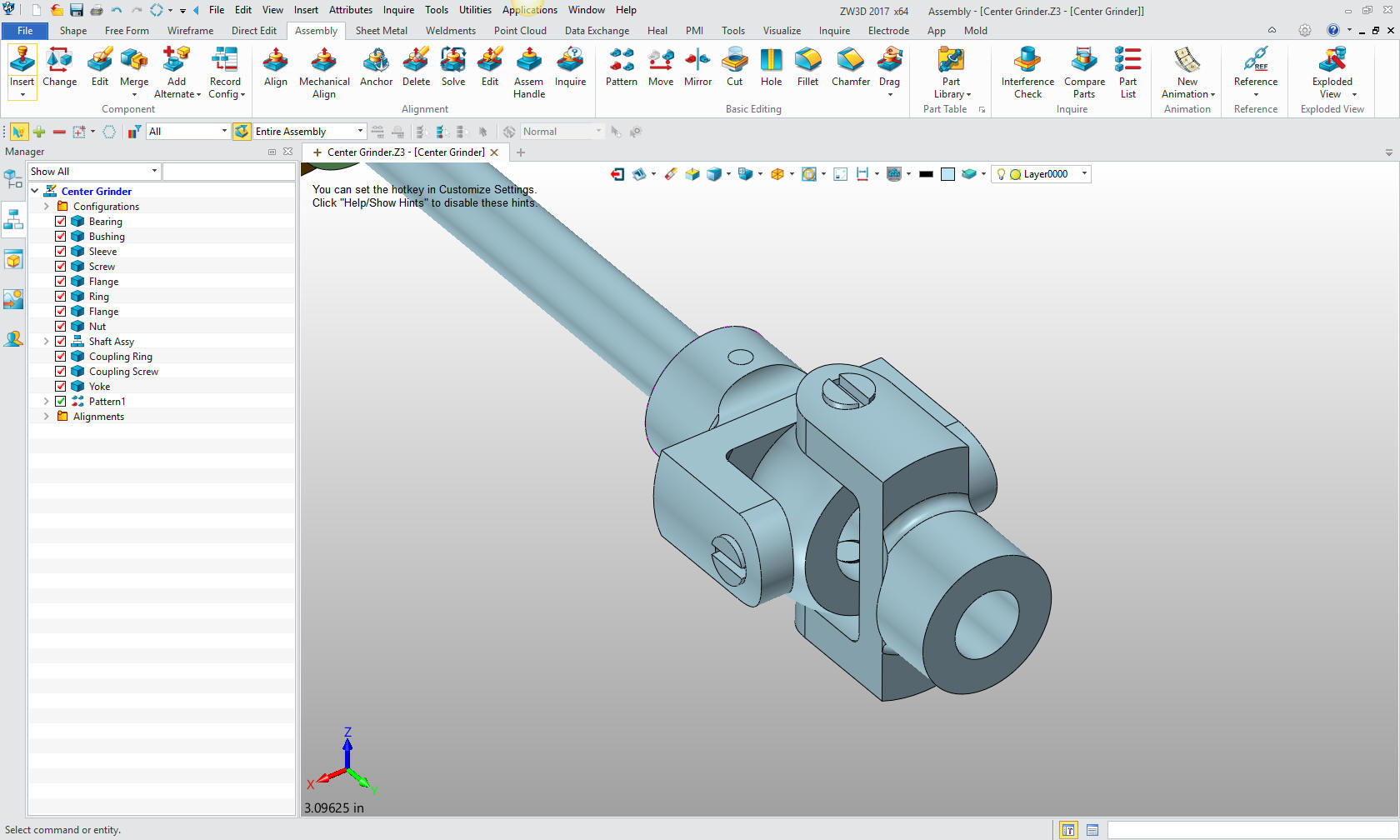This screenshot has width=1400, height=840.
Task: Click the black line color swatch
Action: coord(926,174)
